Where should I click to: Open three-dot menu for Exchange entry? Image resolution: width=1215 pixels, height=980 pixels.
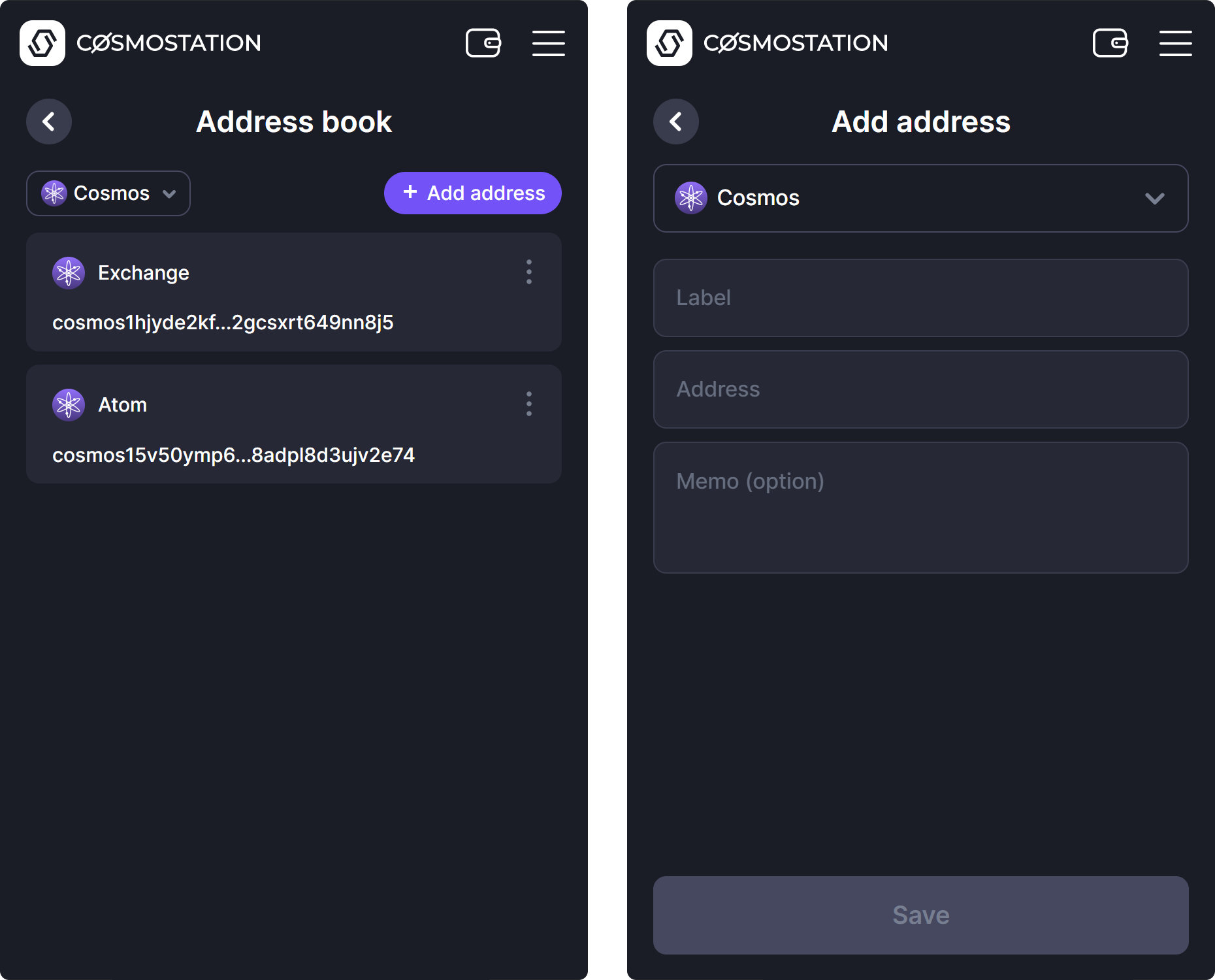point(529,272)
